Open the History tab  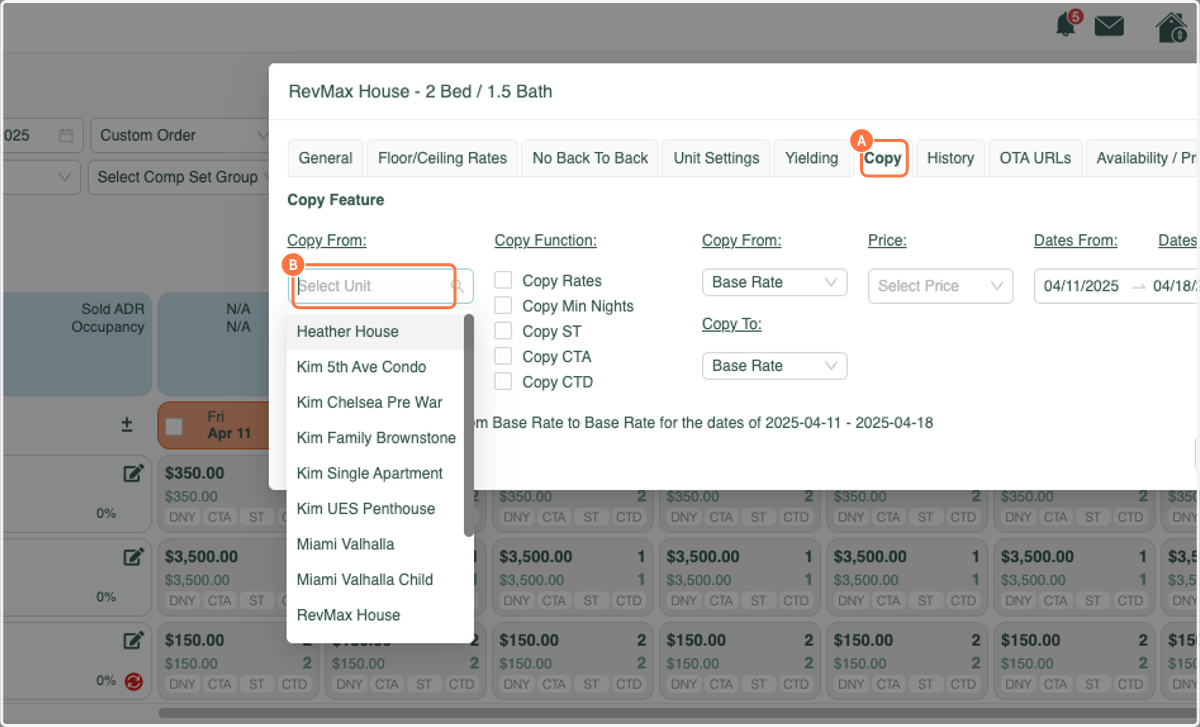coord(950,158)
